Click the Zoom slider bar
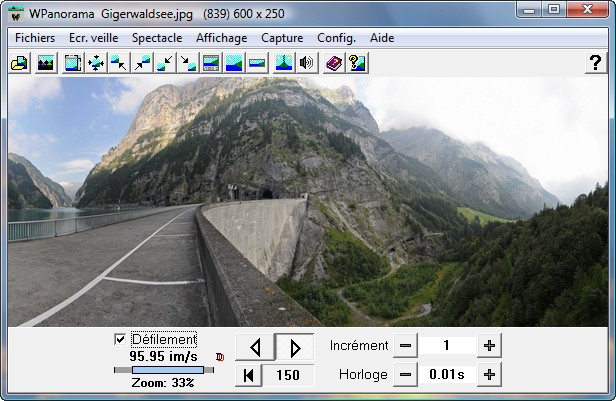This screenshot has height=401, width=616. pyautogui.click(x=164, y=370)
